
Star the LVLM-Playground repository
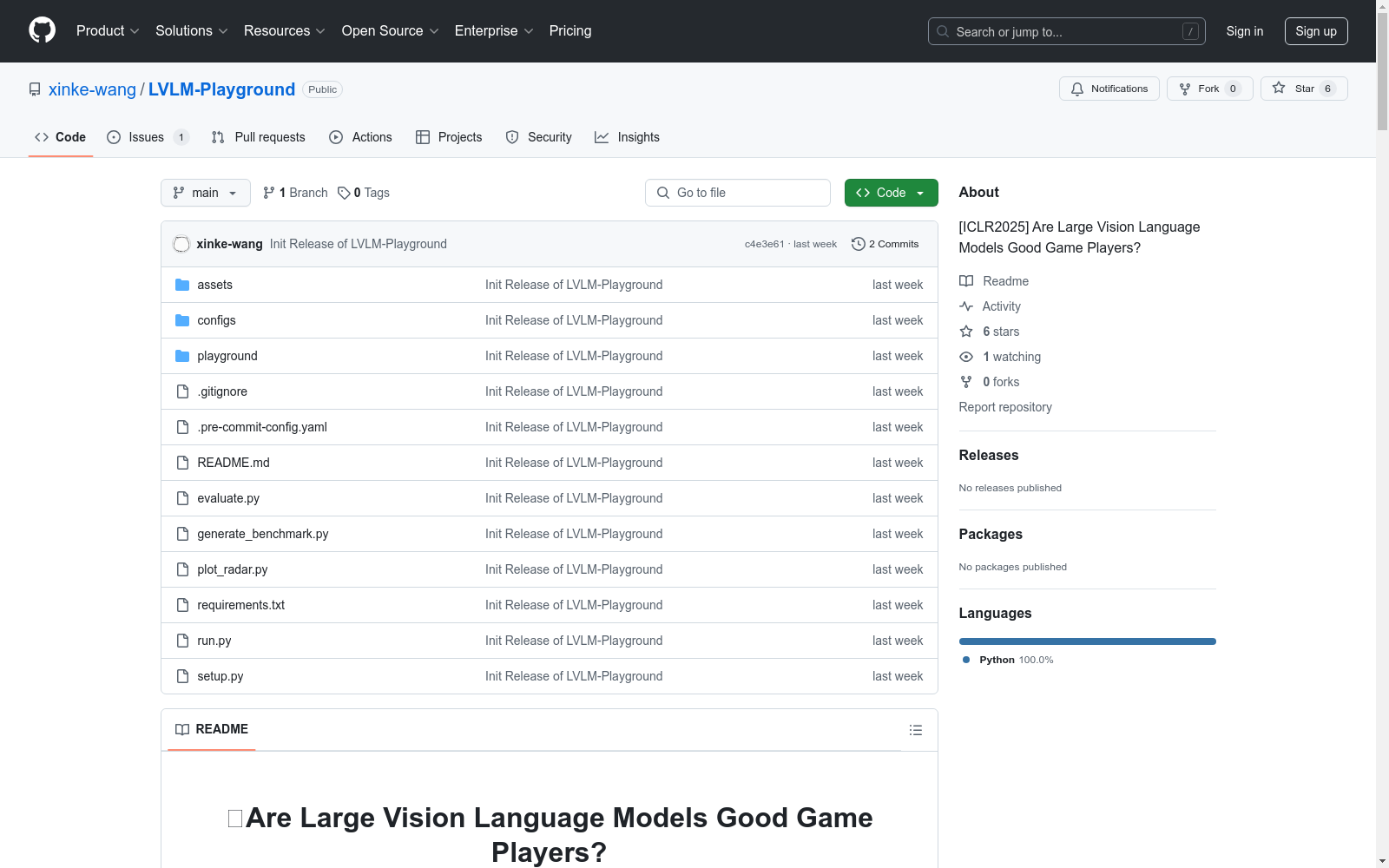(x=1304, y=89)
